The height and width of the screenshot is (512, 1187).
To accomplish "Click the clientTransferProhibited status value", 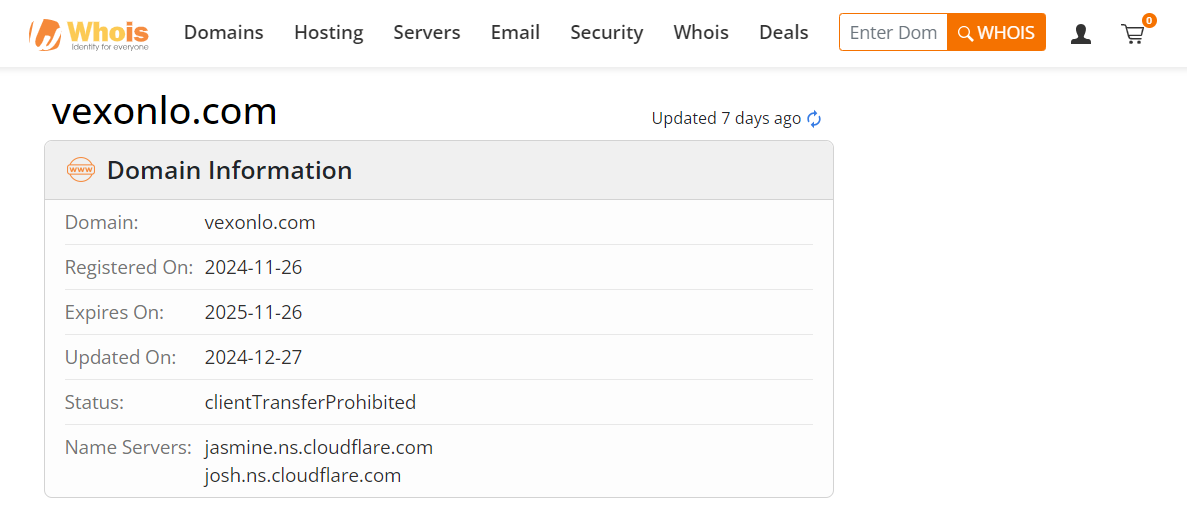I will click(x=310, y=403).
